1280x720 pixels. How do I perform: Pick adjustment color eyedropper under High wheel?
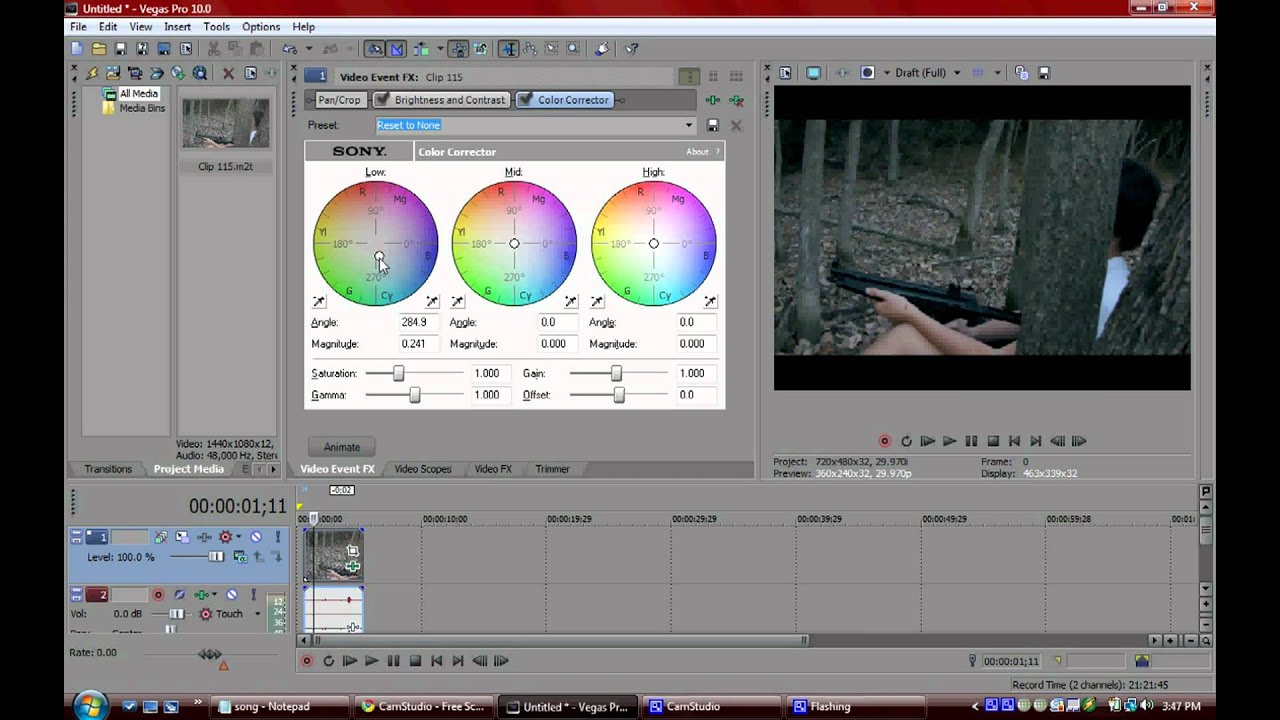click(x=710, y=301)
